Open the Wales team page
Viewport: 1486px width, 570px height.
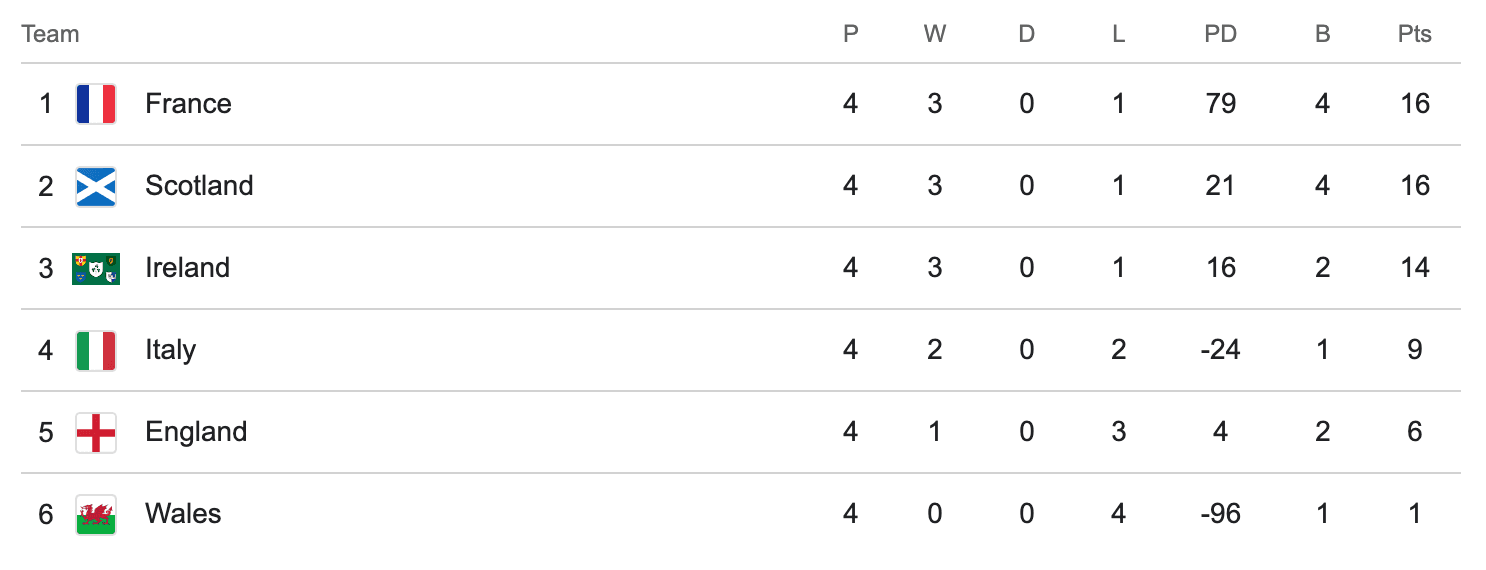tap(183, 514)
